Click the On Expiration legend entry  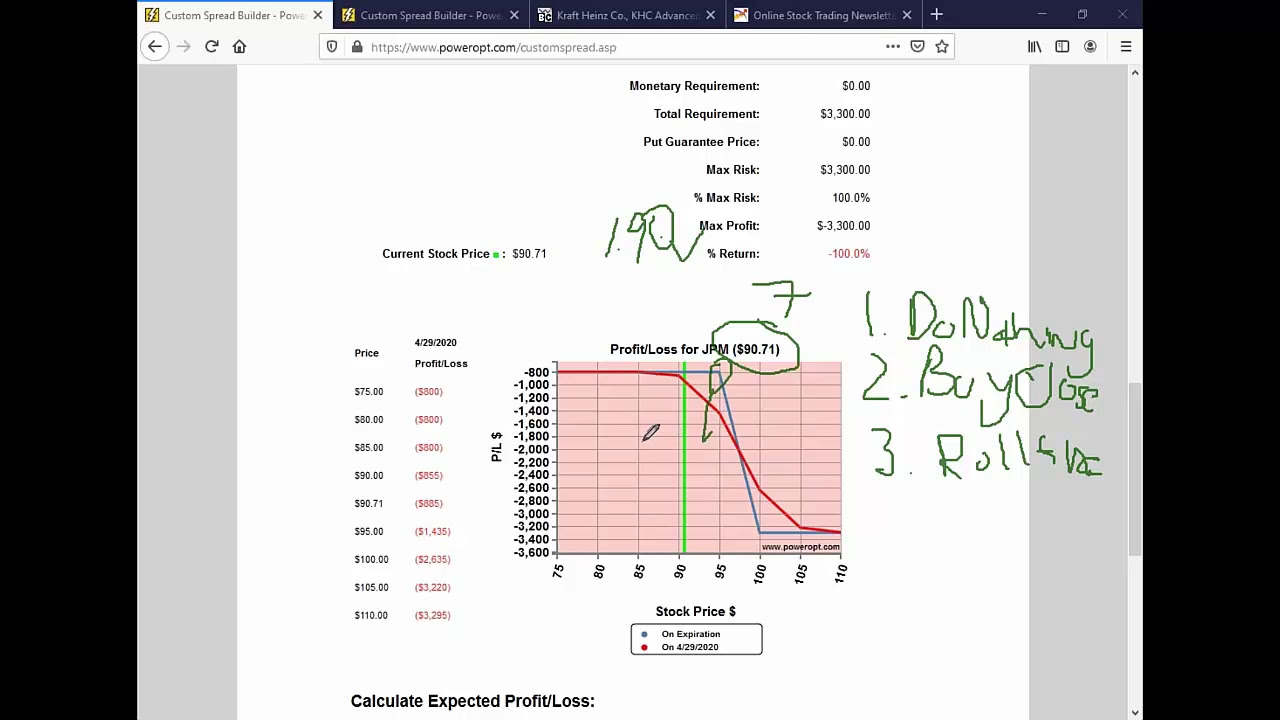coord(690,634)
